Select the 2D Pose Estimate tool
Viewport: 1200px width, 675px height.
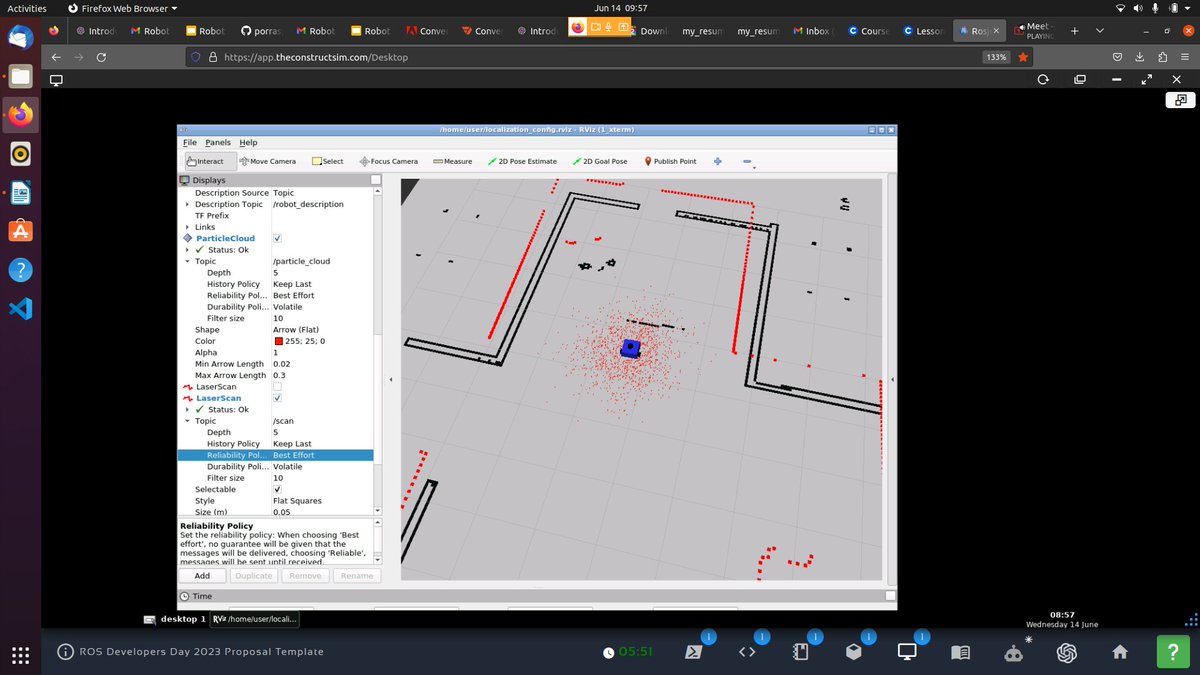click(x=522, y=161)
